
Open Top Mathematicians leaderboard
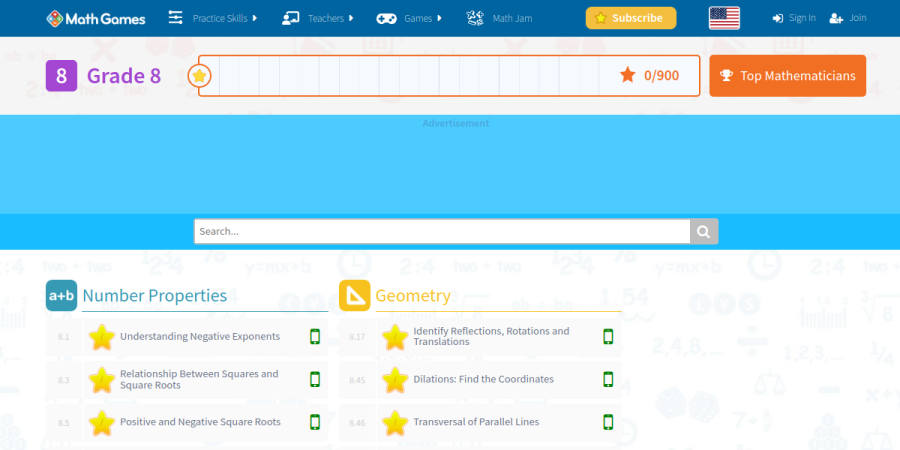[788, 76]
